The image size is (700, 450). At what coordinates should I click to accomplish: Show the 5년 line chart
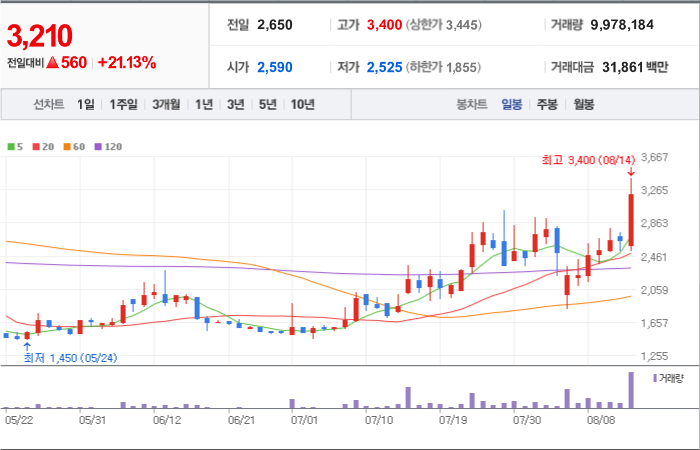[x=268, y=104]
